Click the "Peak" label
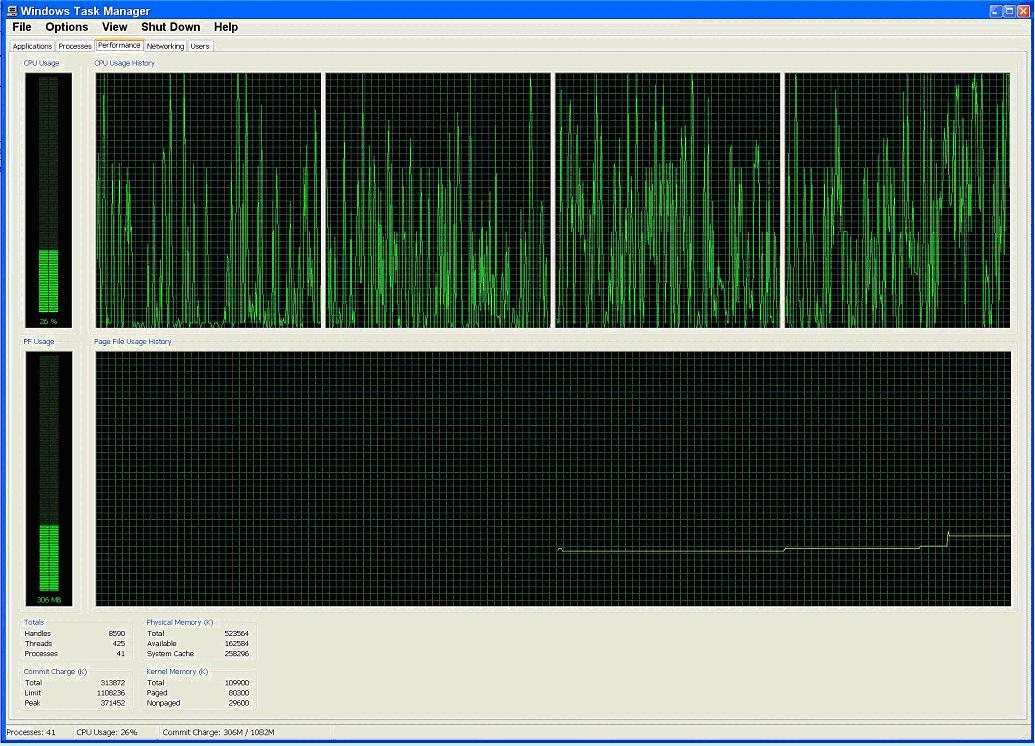Screen dimensions: 1035x746 tap(32, 703)
